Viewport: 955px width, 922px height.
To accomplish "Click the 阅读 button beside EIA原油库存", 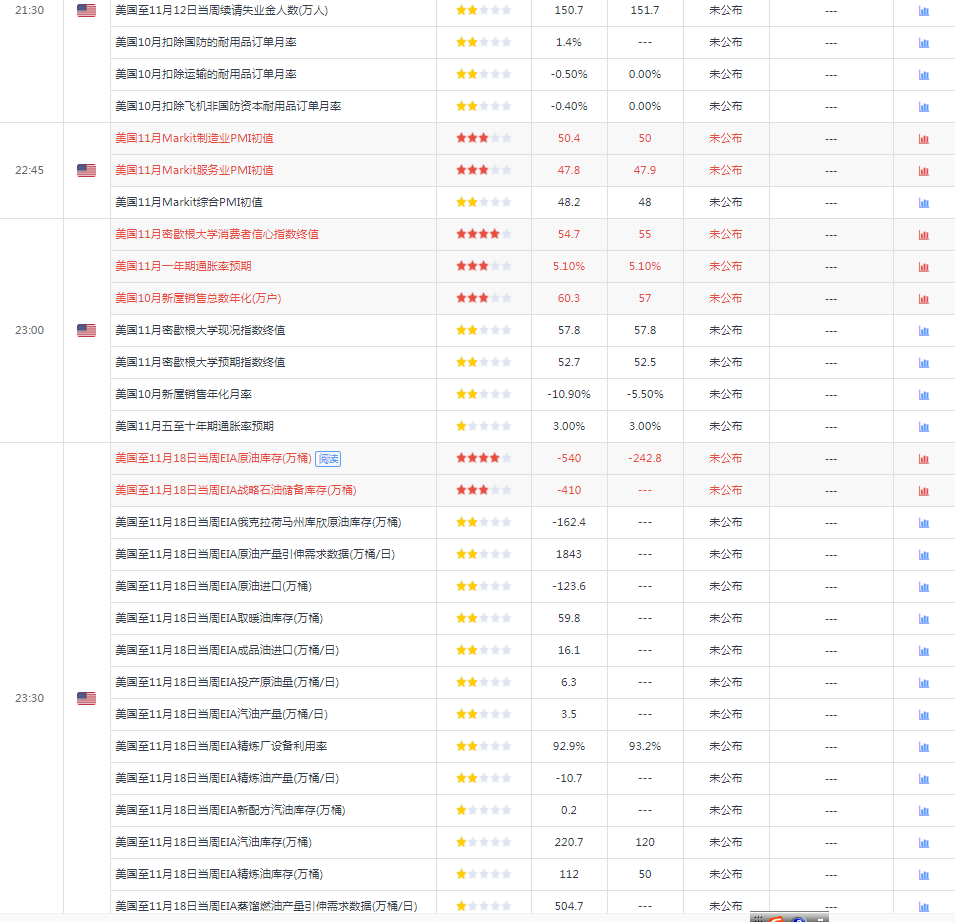I will (x=328, y=459).
